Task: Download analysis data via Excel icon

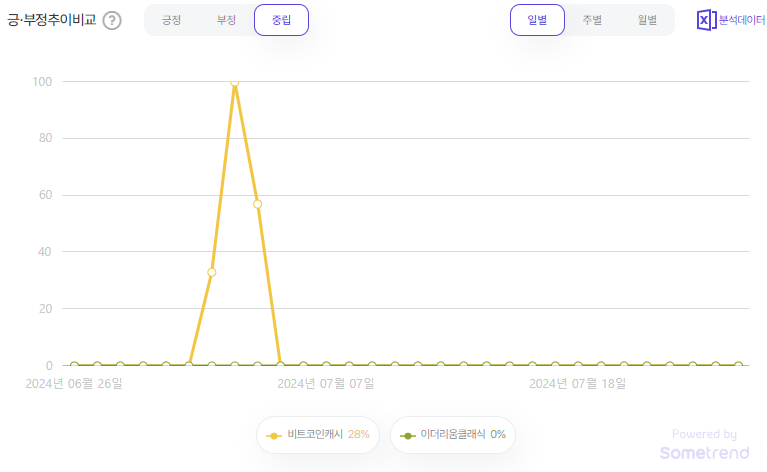Action: pos(706,20)
